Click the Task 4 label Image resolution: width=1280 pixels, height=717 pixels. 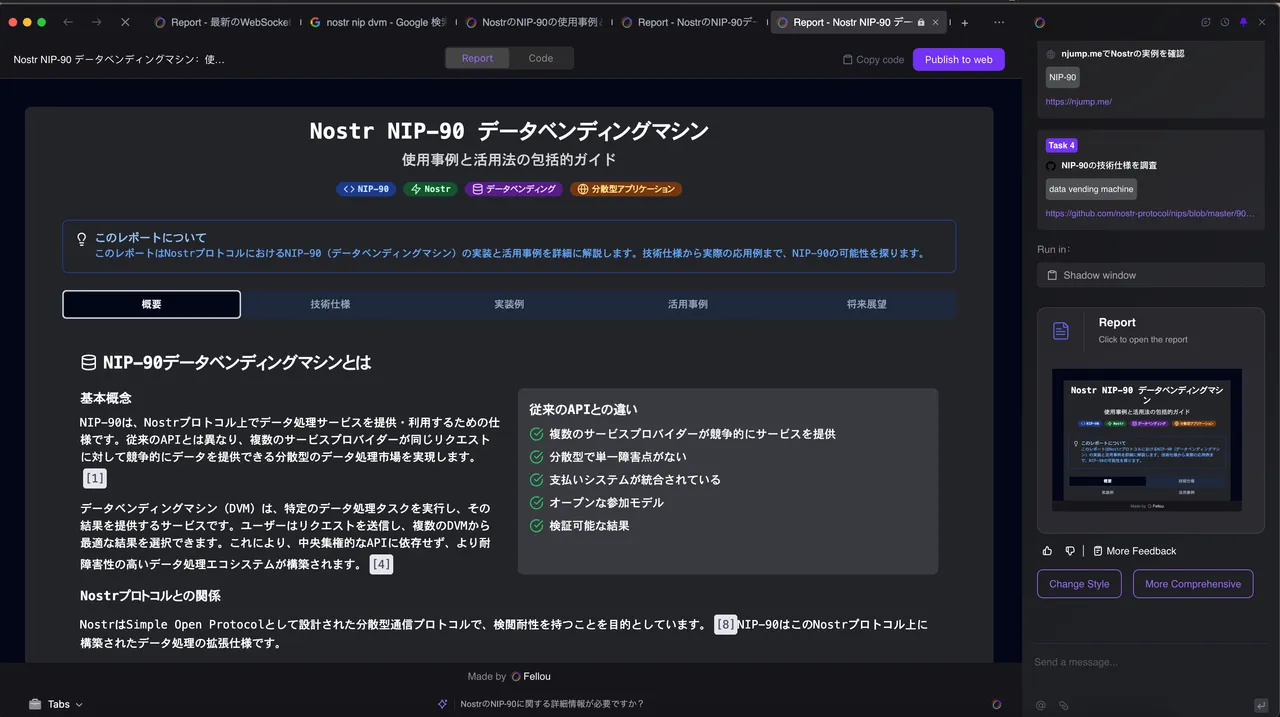[1062, 145]
